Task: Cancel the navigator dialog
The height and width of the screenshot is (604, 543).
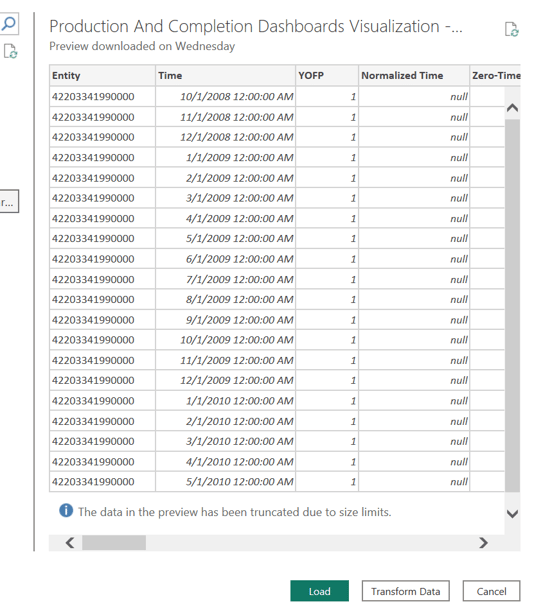Action: pyautogui.click(x=491, y=591)
